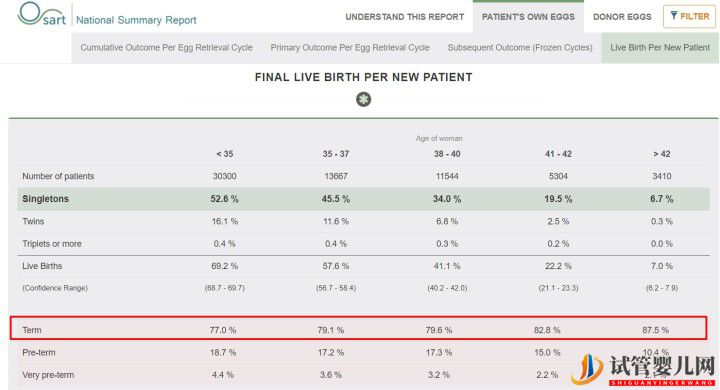The height and width of the screenshot is (390, 720).
Task: Click the funnel icon in Filter button
Action: coord(674,16)
